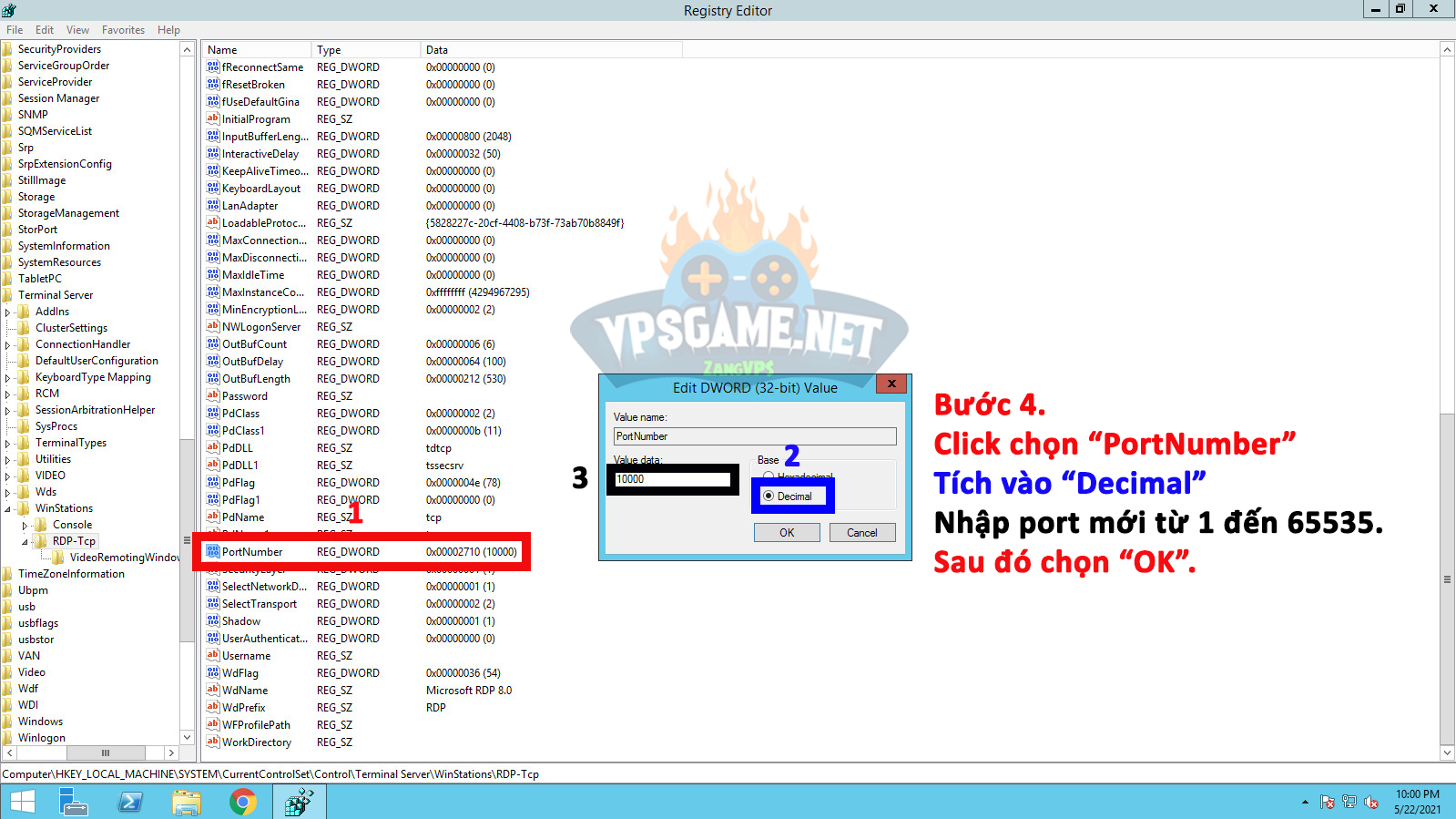
Task: Collapse the RDP-Tcp tree node
Action: pyautogui.click(x=25, y=542)
